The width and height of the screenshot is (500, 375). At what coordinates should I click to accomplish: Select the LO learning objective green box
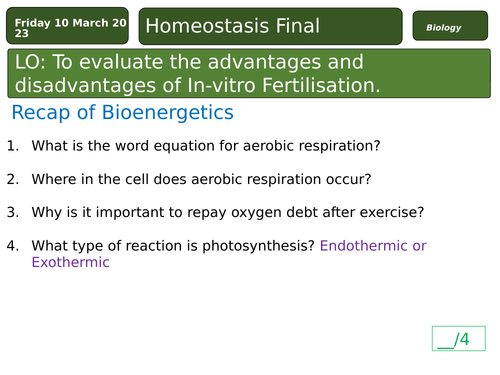coord(249,73)
